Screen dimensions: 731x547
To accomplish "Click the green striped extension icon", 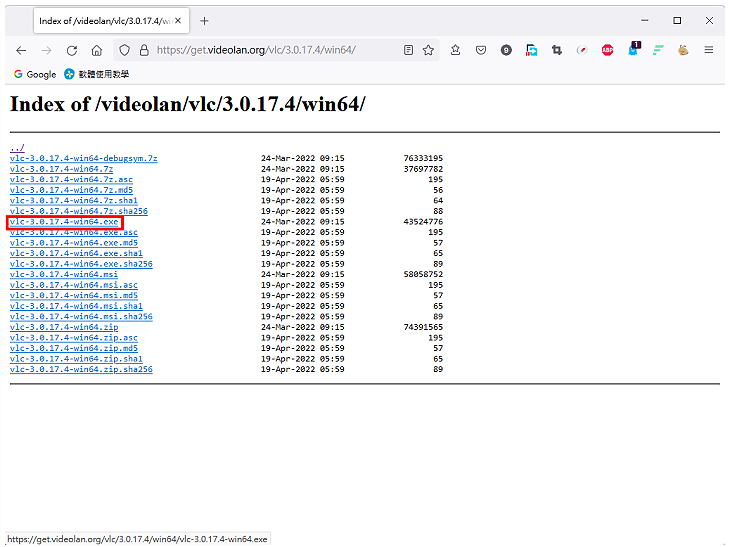I will click(658, 50).
